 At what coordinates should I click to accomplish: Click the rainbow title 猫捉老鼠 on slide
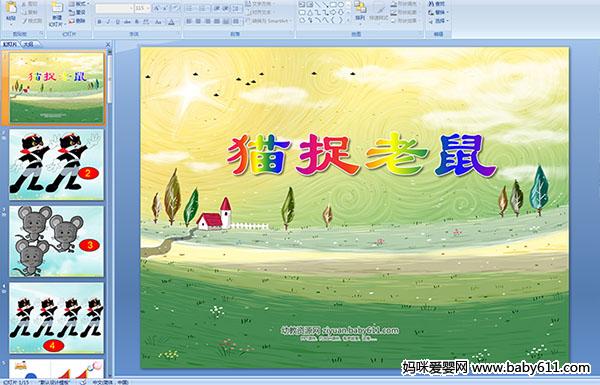tap(361, 155)
